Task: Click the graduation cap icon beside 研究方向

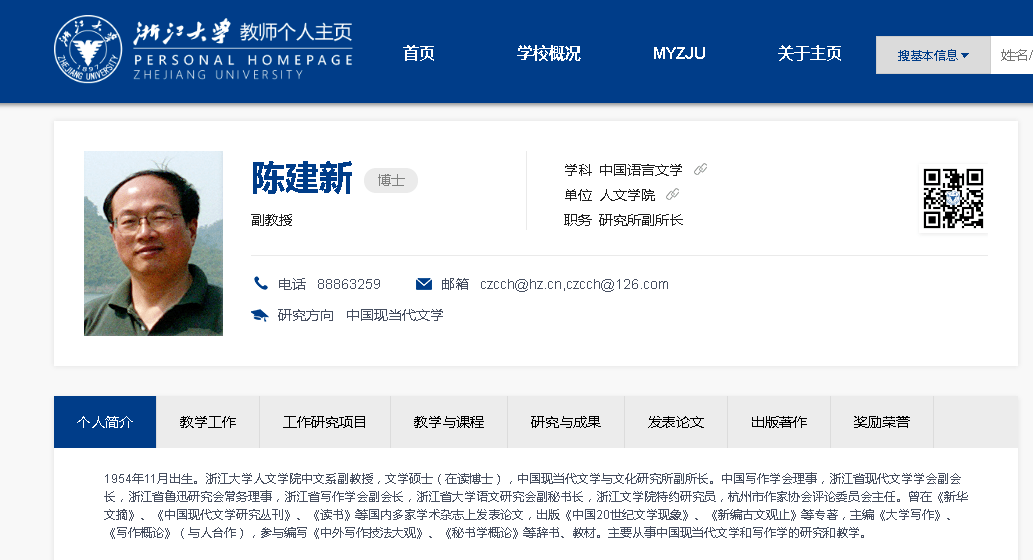Action: click(x=260, y=315)
